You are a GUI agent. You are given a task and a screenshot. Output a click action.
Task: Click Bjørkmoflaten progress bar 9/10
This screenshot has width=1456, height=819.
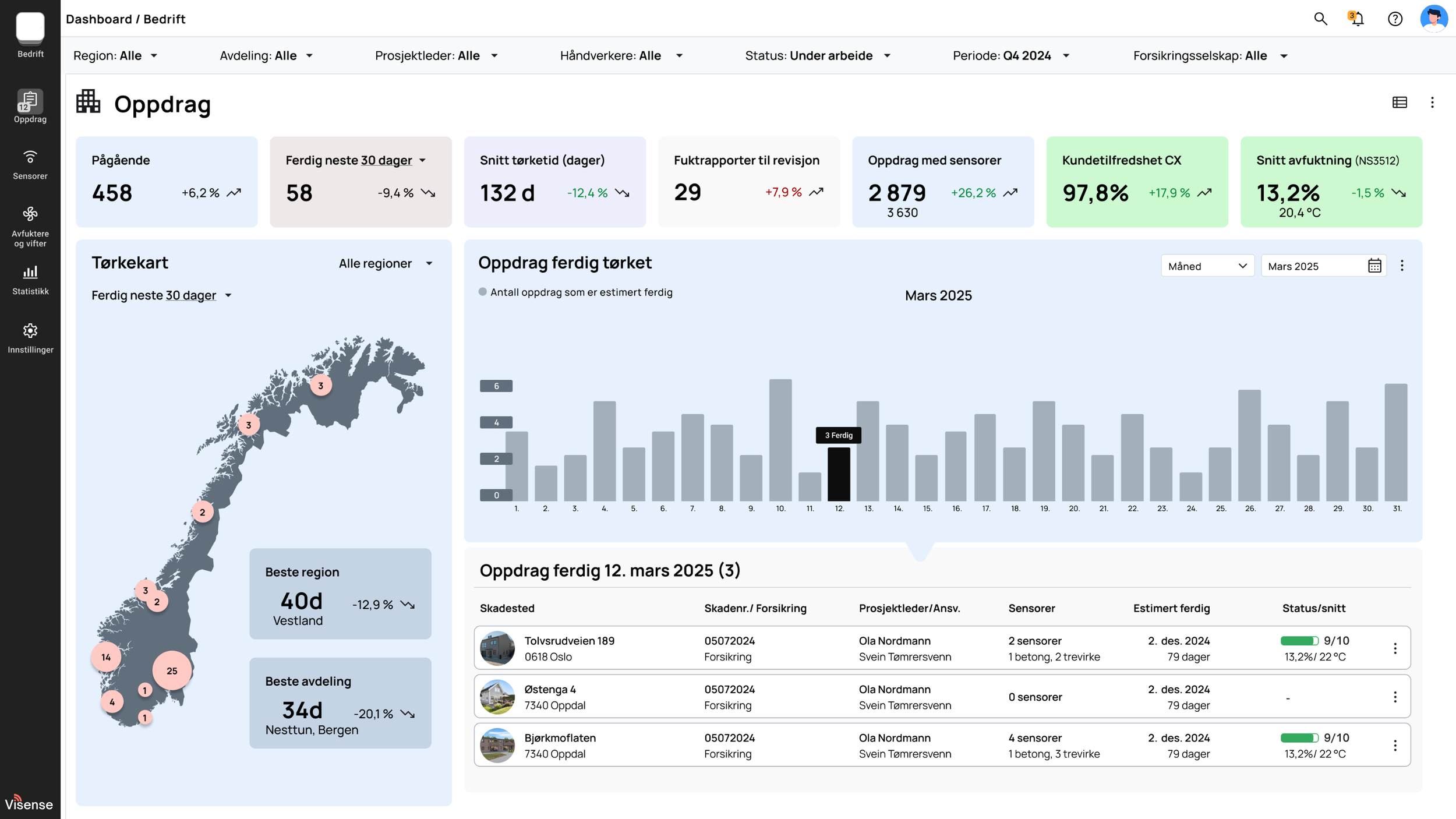(1299, 738)
